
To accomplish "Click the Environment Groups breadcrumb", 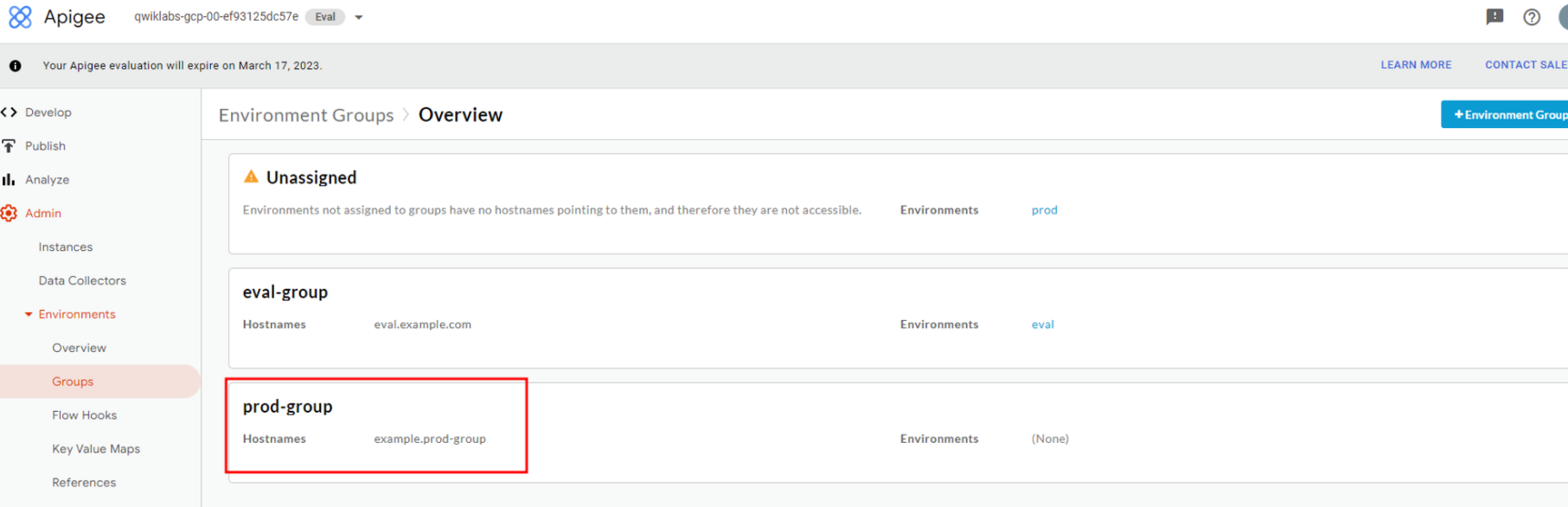I will (306, 115).
